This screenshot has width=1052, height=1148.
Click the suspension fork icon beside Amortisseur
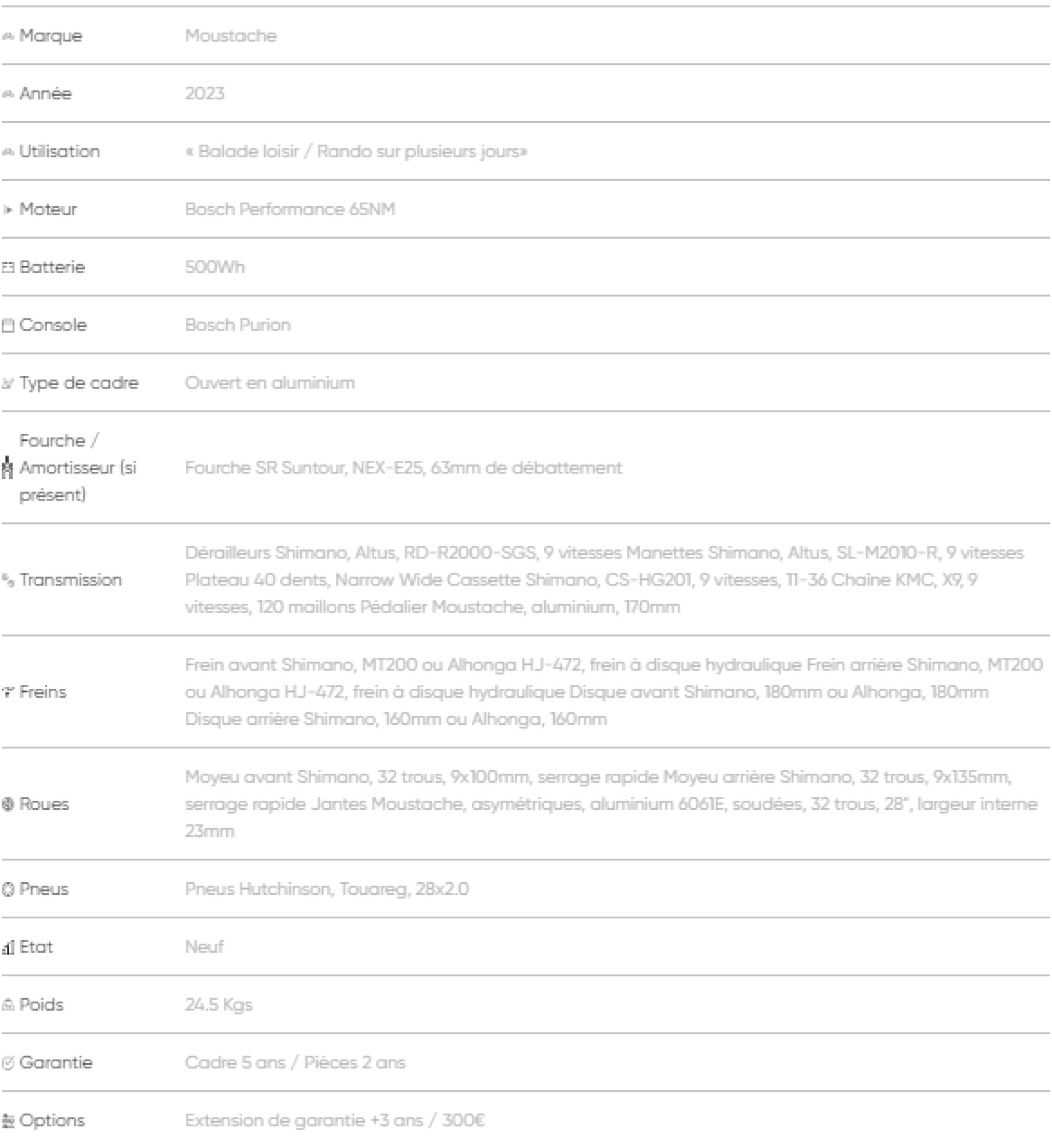click(x=7, y=467)
